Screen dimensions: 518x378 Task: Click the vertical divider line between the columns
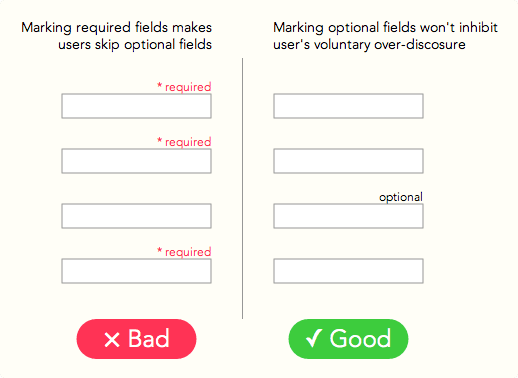pyautogui.click(x=242, y=188)
